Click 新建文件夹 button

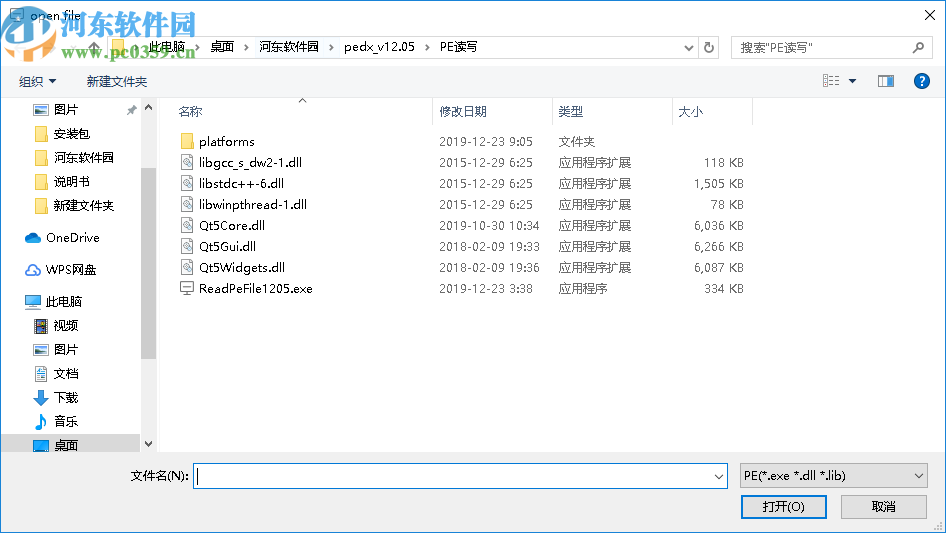click(x=116, y=81)
